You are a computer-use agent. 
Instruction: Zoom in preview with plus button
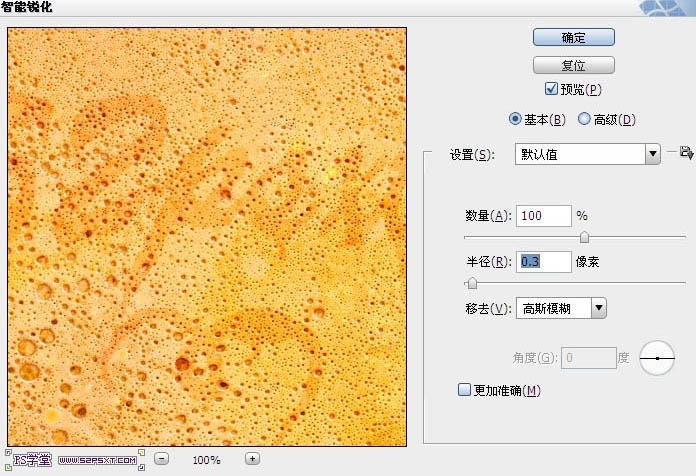click(253, 459)
